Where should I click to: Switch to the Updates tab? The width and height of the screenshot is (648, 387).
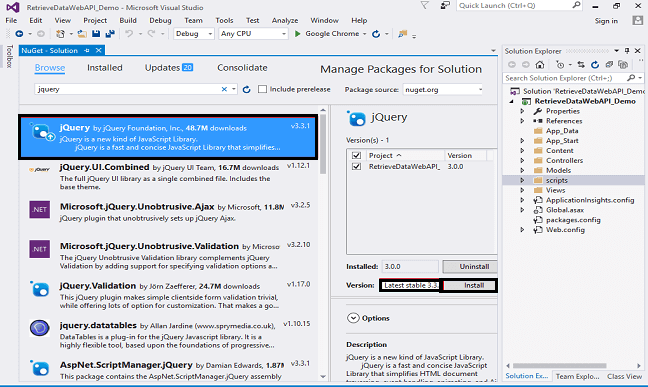[x=169, y=67]
